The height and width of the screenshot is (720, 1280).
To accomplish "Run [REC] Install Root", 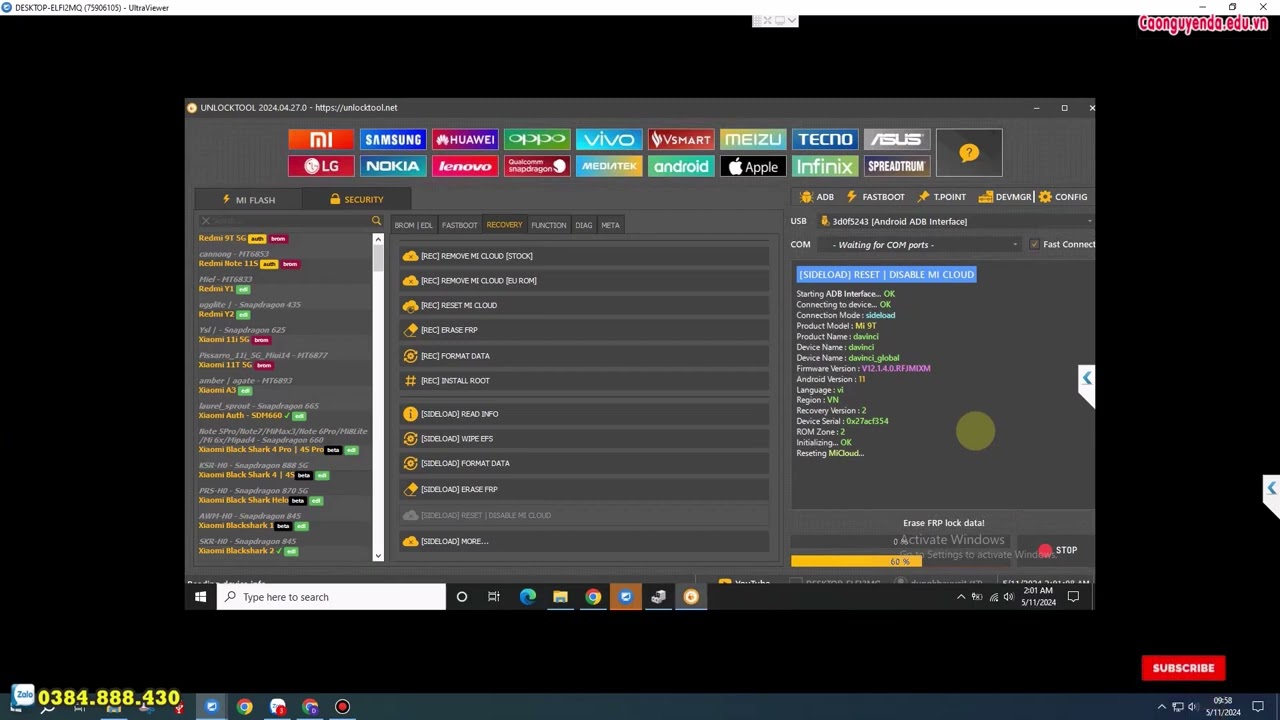I will coord(585,381).
